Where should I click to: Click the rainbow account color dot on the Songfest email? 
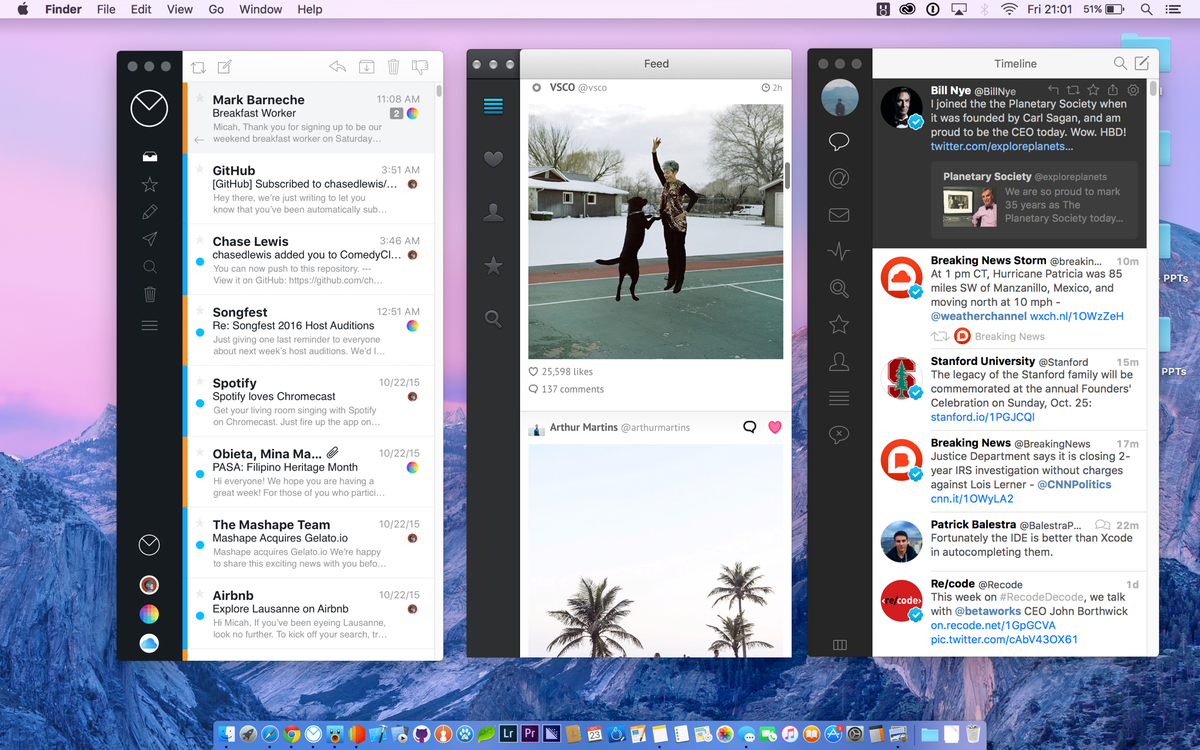click(410, 326)
